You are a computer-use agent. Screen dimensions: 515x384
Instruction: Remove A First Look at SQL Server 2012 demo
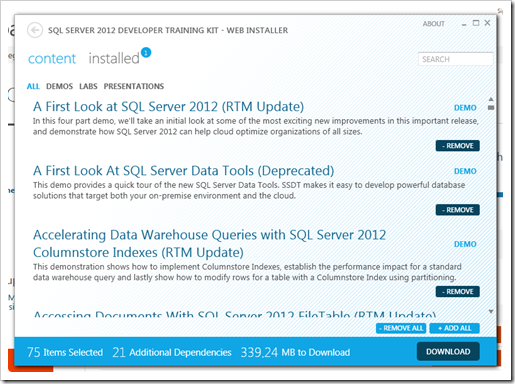click(458, 146)
